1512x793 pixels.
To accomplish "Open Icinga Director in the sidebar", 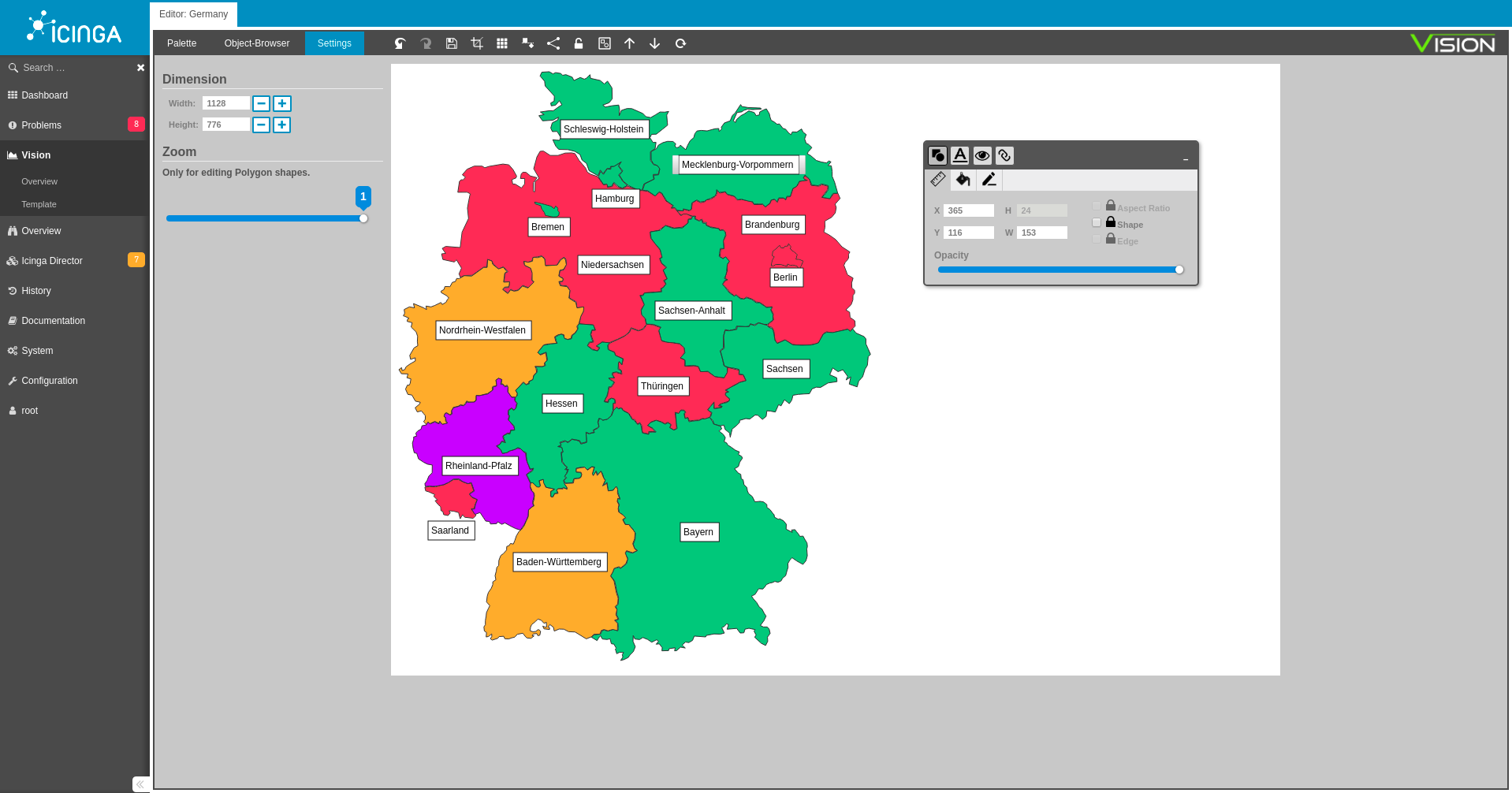I will click(x=52, y=261).
